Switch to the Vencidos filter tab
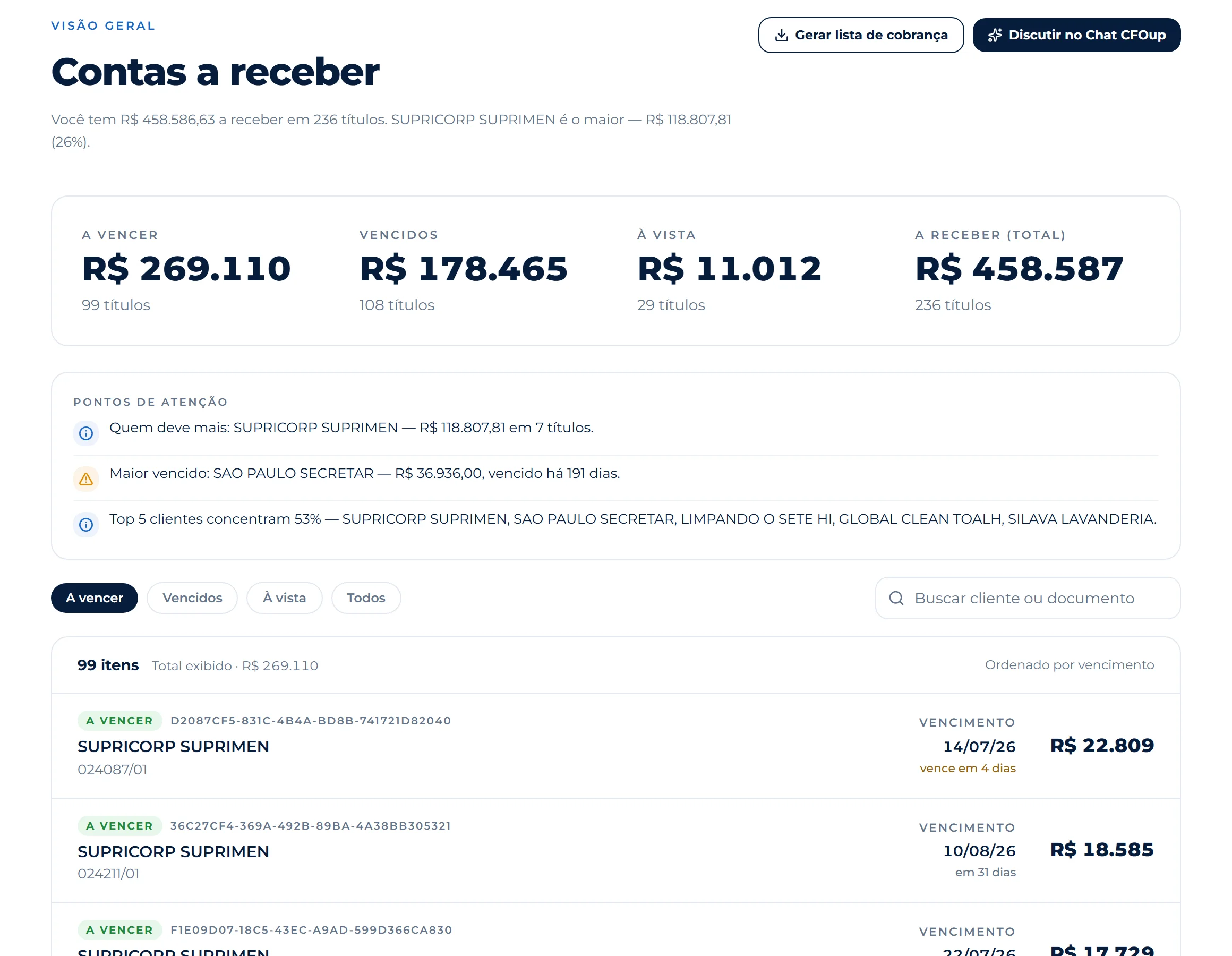 coord(192,598)
